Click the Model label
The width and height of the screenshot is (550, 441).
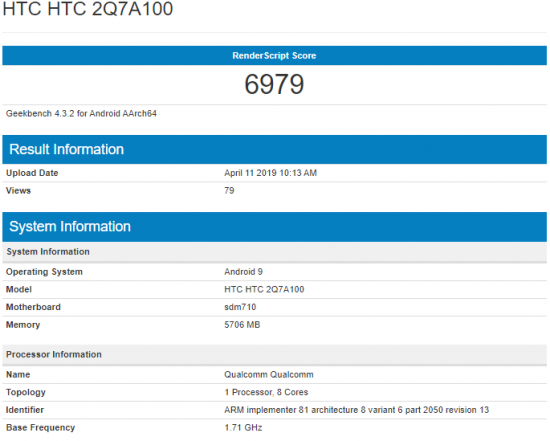[19, 289]
